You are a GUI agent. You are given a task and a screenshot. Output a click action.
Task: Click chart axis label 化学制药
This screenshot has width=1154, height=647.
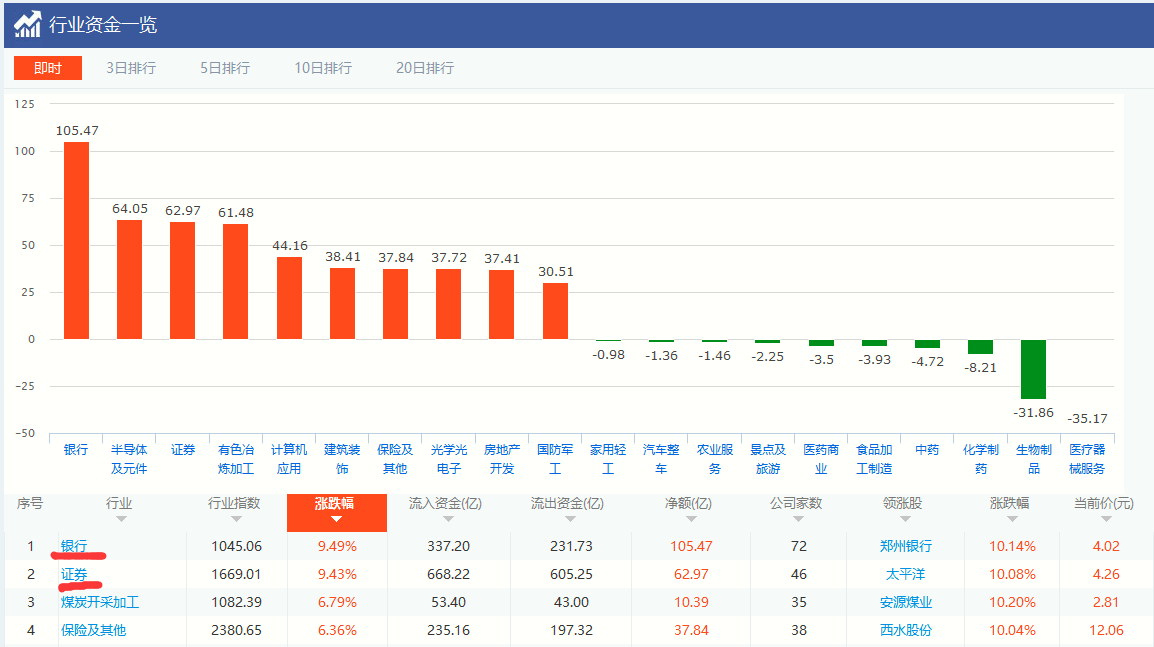[981, 459]
